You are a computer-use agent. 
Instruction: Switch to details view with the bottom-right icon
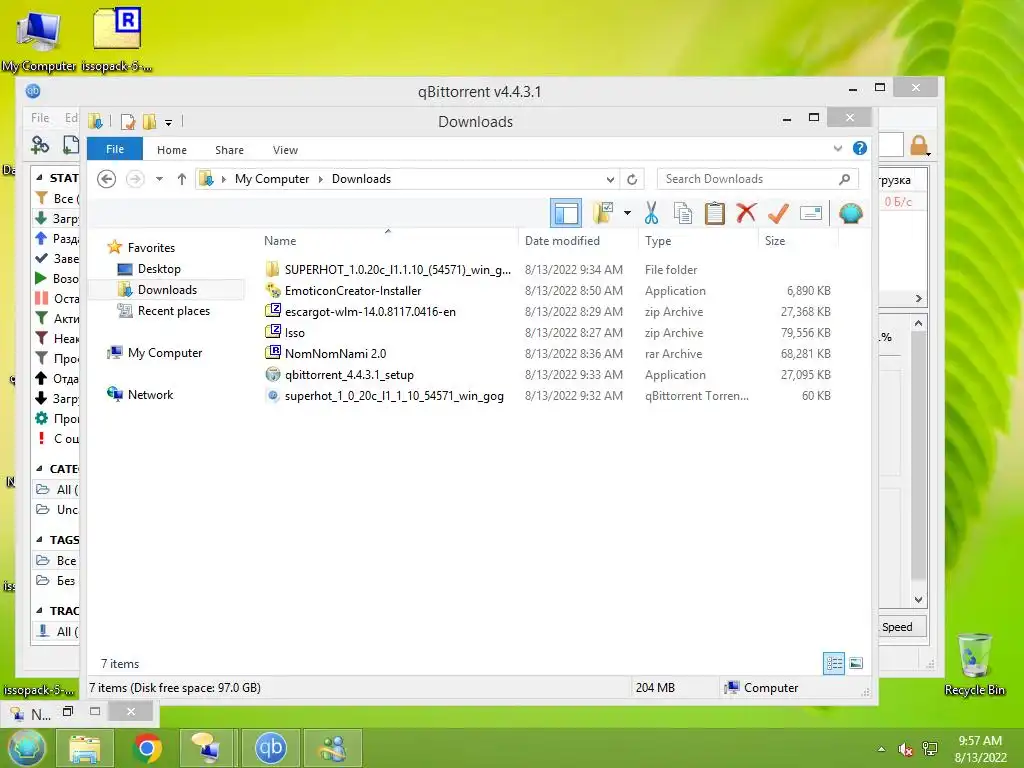(x=834, y=664)
